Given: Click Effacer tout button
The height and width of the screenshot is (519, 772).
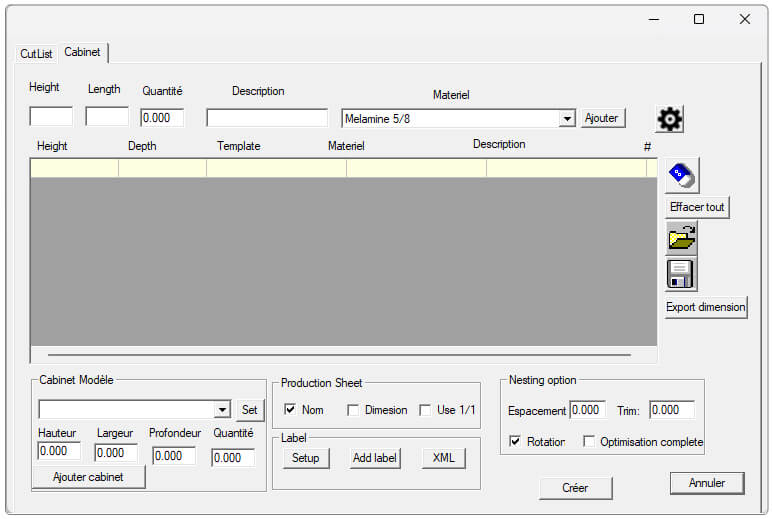Looking at the screenshot, I should coord(697,207).
